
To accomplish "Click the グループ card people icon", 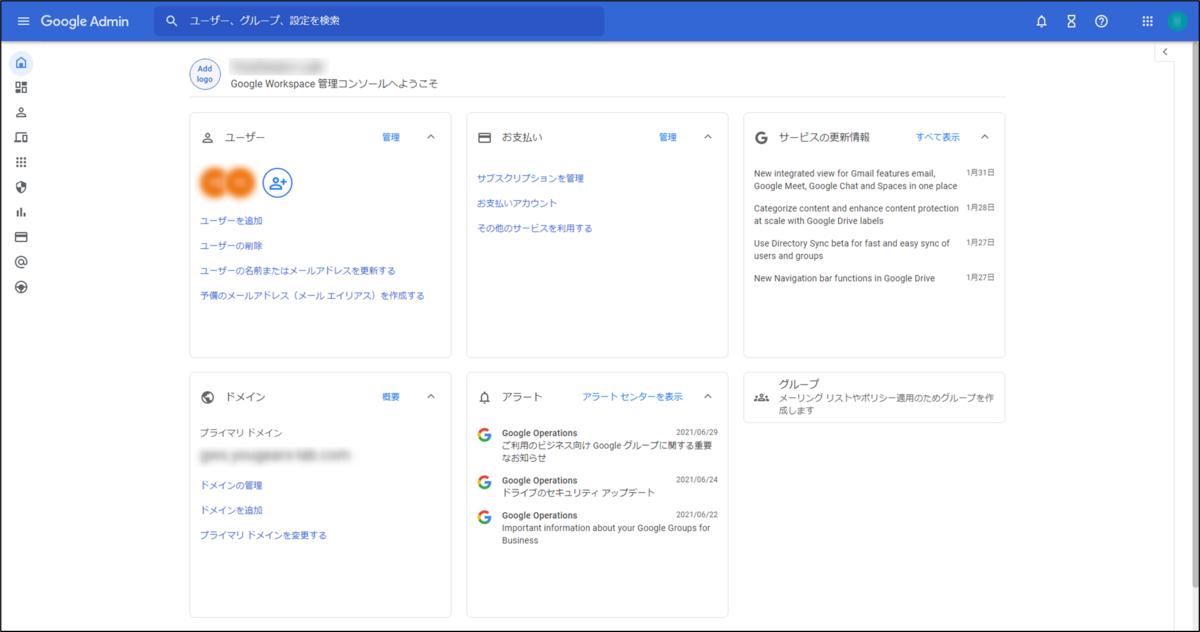I will [762, 397].
